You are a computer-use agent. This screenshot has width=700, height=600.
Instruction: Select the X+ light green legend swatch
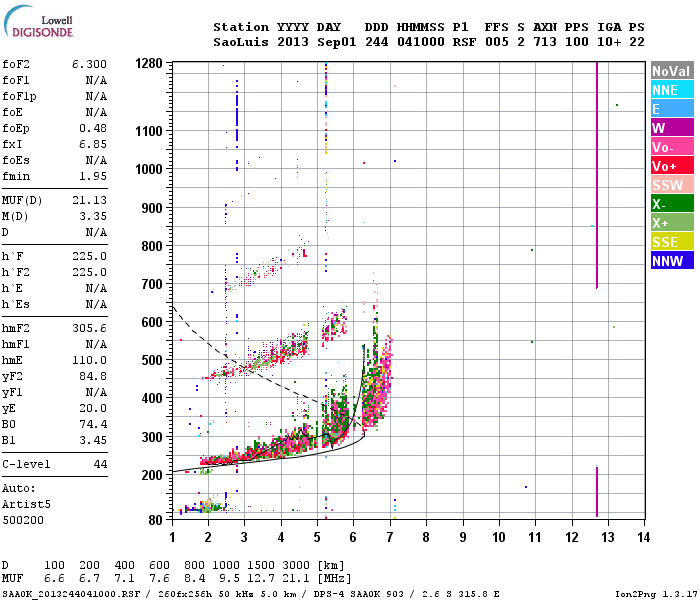click(672, 223)
